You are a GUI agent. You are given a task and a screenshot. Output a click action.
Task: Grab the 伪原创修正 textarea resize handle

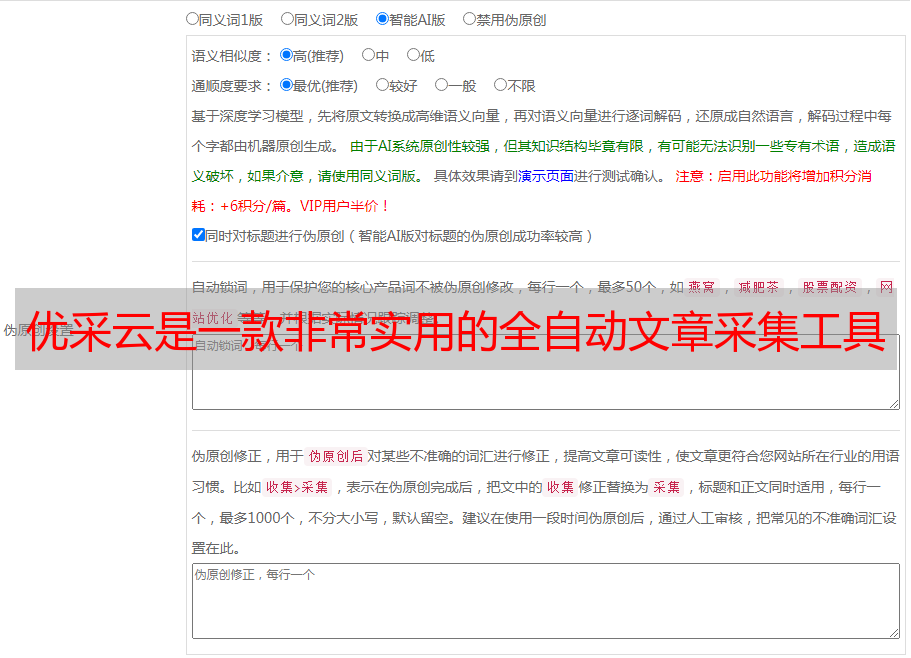(x=894, y=633)
